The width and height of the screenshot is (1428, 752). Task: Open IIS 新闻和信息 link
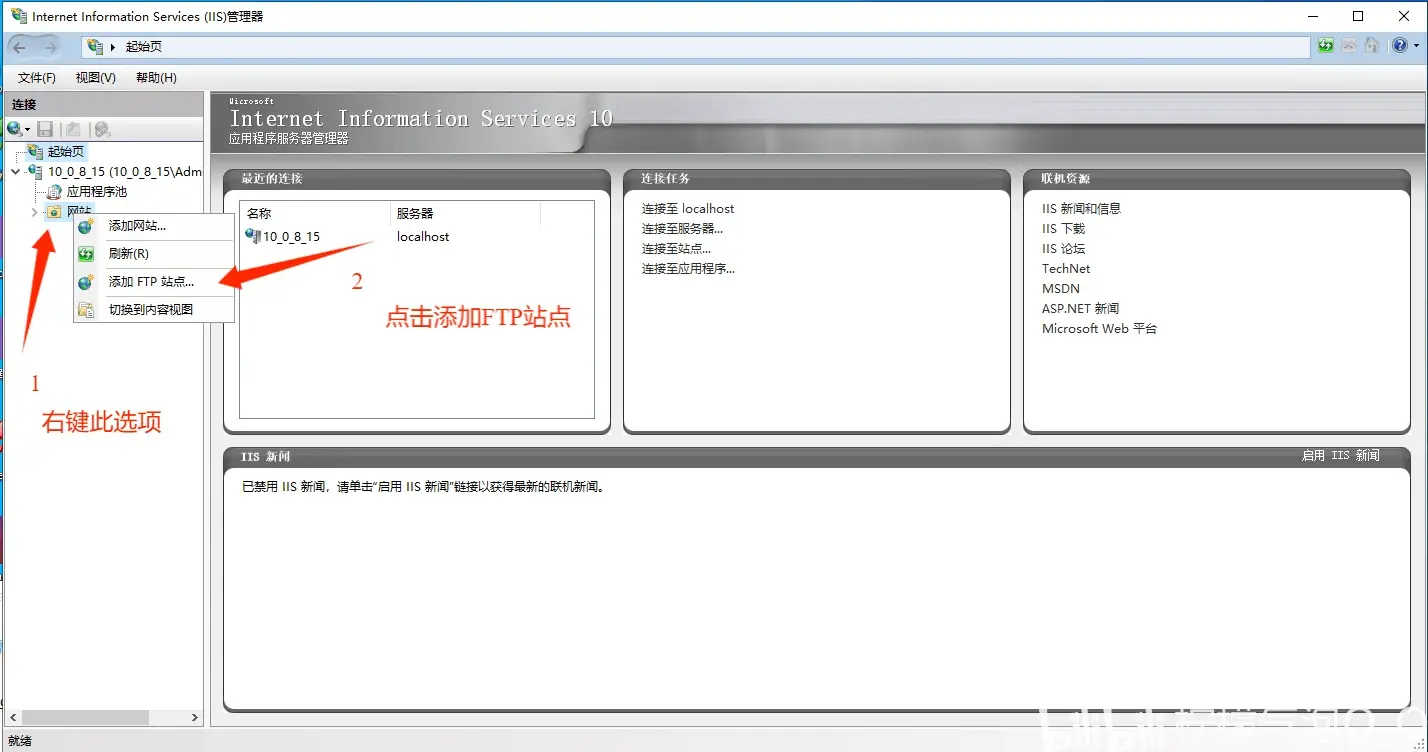pyautogui.click(x=1081, y=209)
